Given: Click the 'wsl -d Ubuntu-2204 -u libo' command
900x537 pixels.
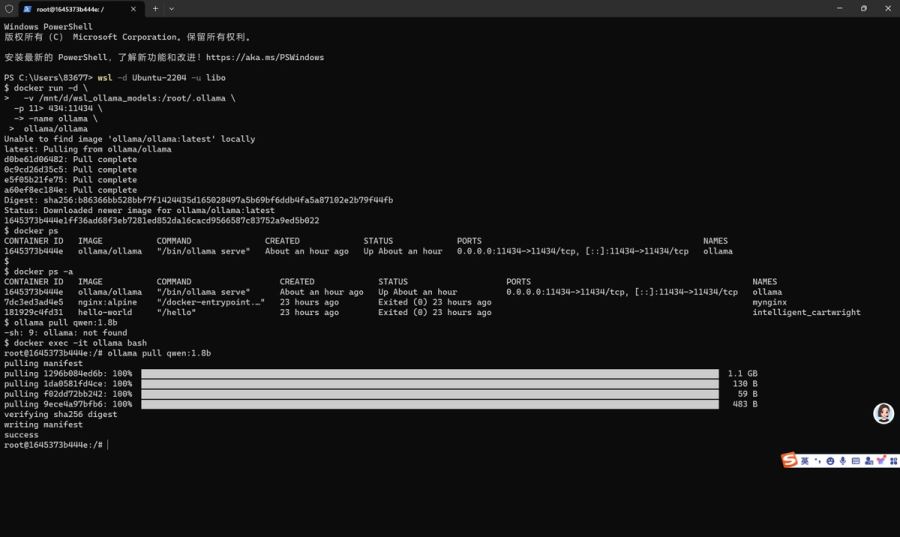Looking at the screenshot, I should 161,78.
